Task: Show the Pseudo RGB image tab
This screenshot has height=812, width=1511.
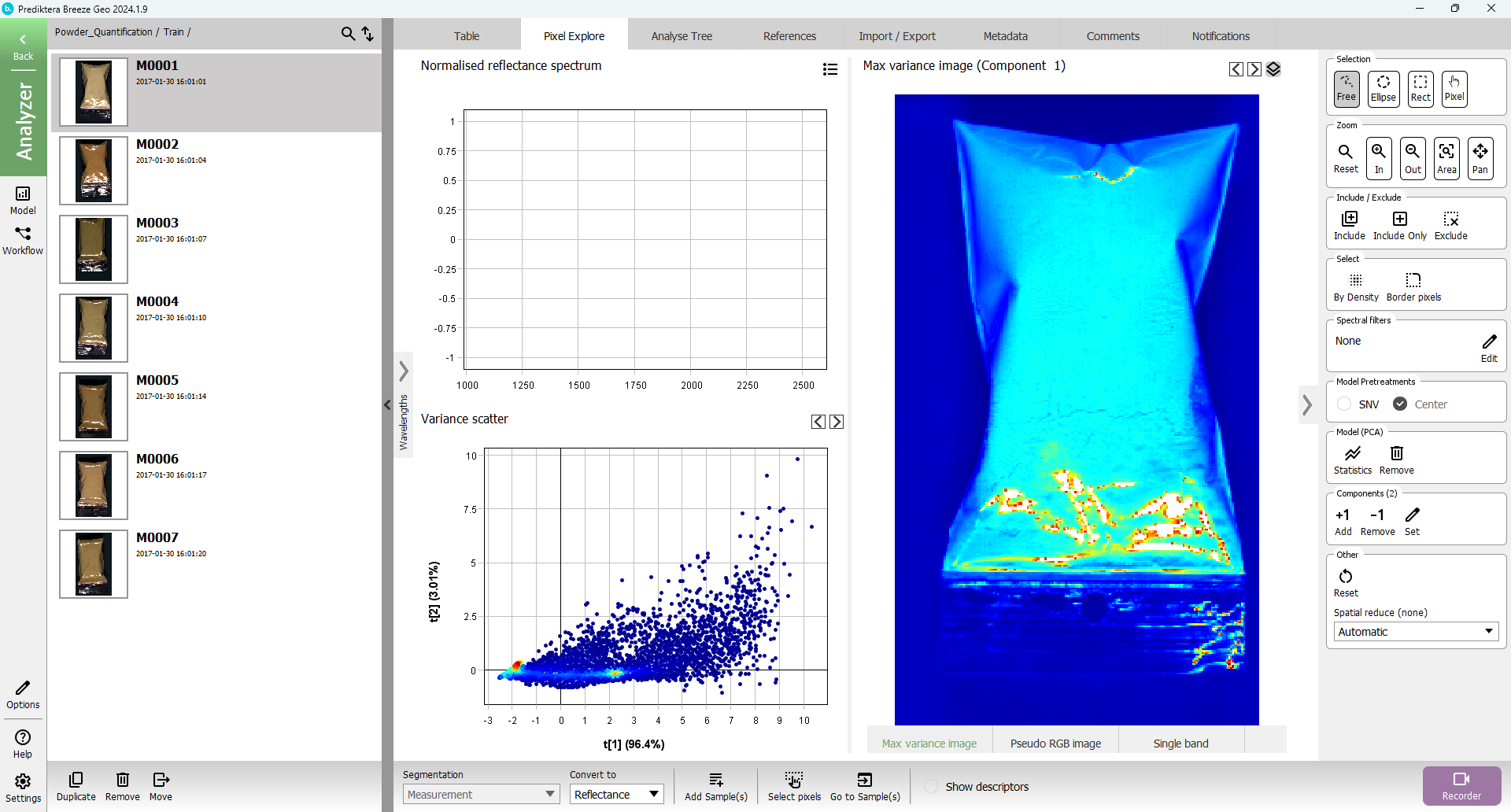Action: click(1055, 744)
